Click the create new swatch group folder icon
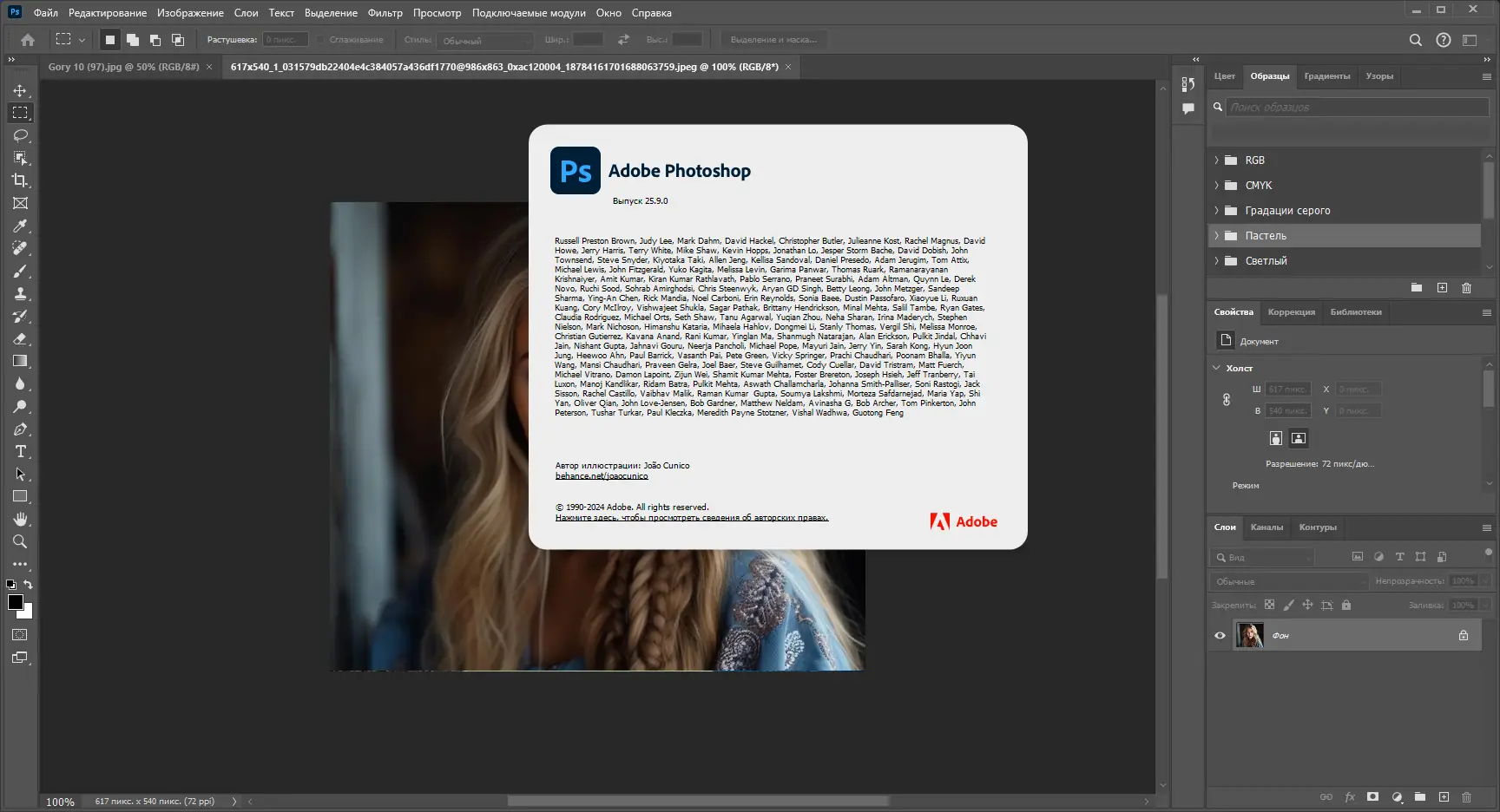Screen dimensions: 1500x812 (1417, 288)
